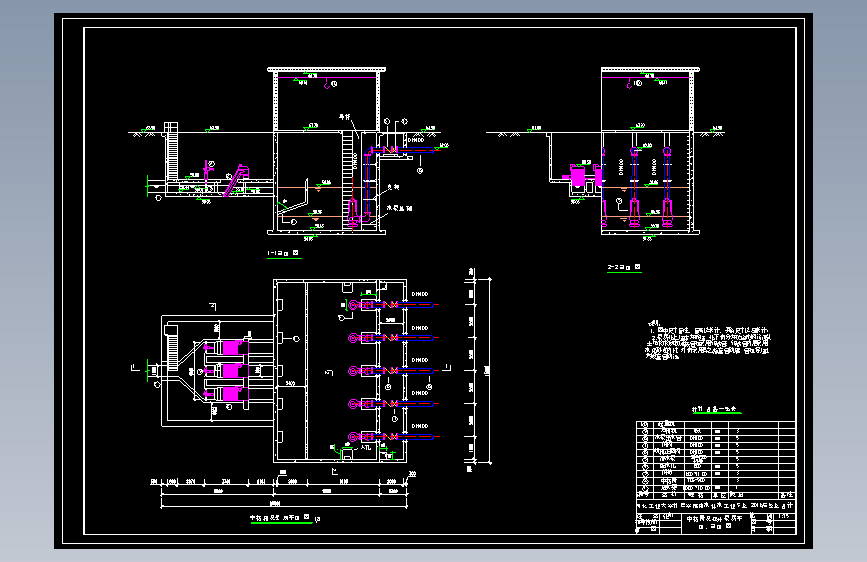Select the overall vertical dimension line beside the plan

click(490, 370)
